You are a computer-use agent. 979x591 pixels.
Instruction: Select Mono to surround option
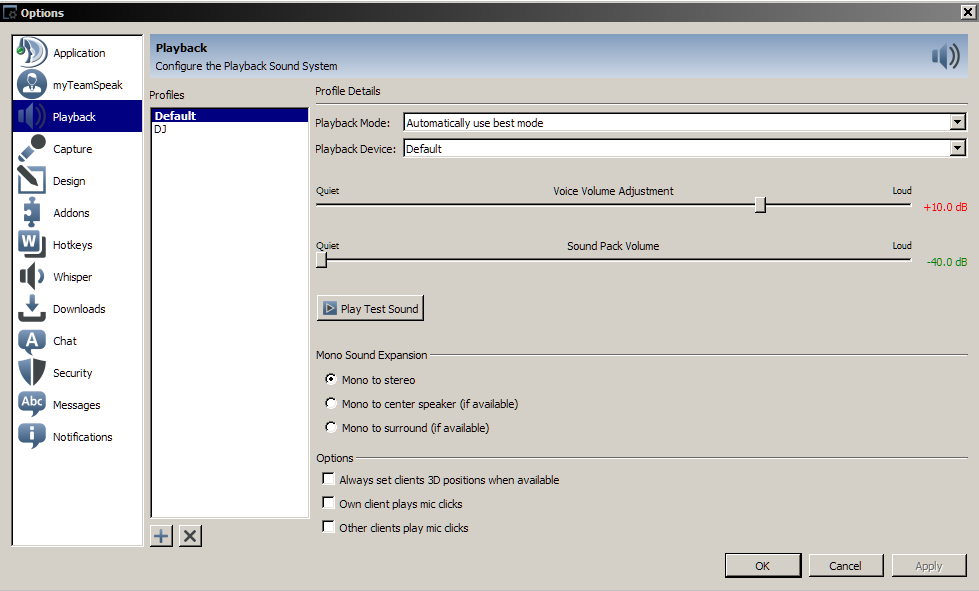331,427
